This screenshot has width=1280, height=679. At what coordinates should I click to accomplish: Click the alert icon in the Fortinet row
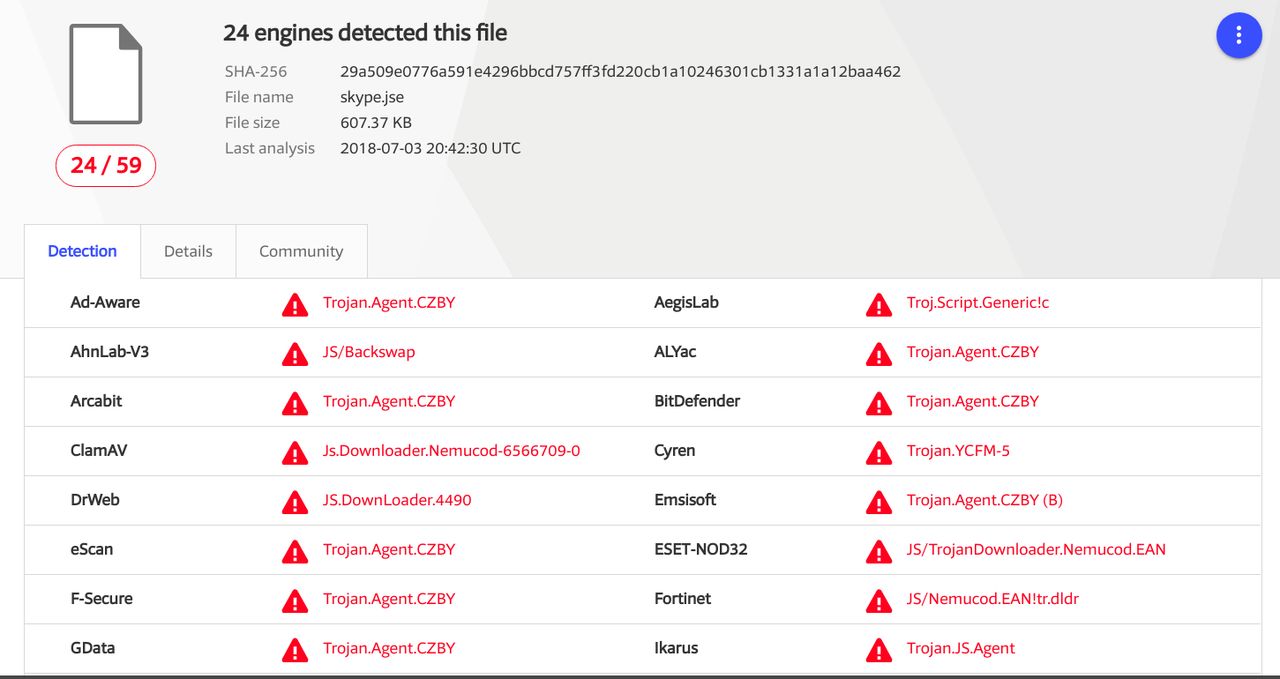coord(879,600)
